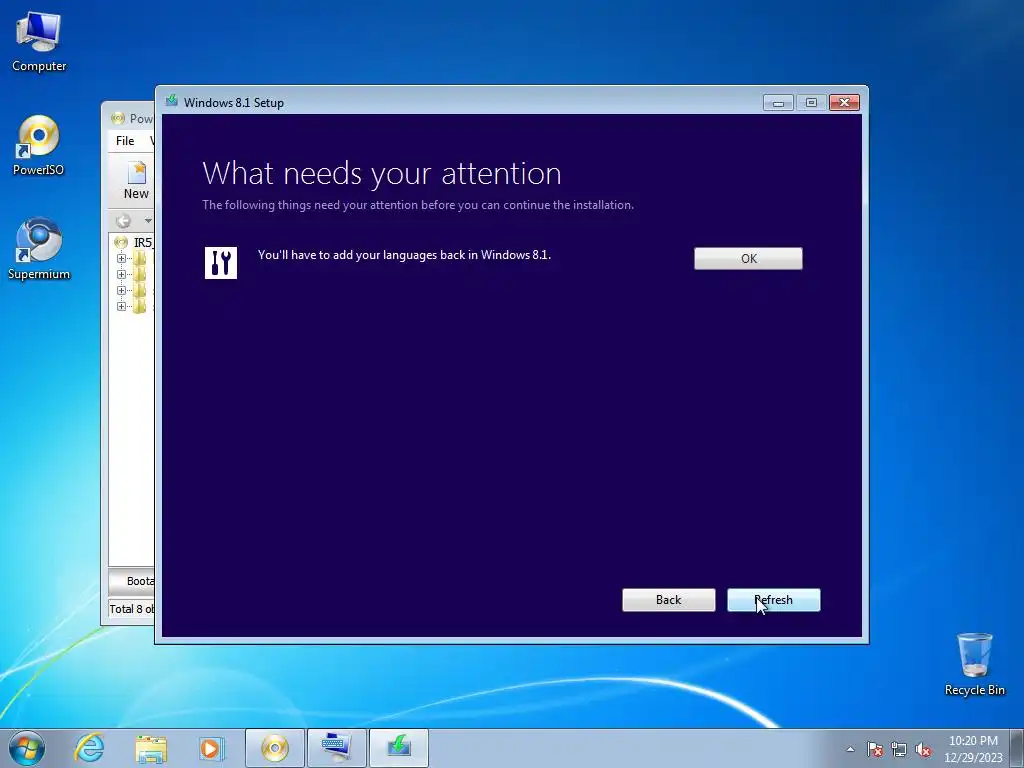Viewport: 1024px width, 768px height.
Task: Maximize the Windows 8.1 Setup window
Action: pos(811,103)
